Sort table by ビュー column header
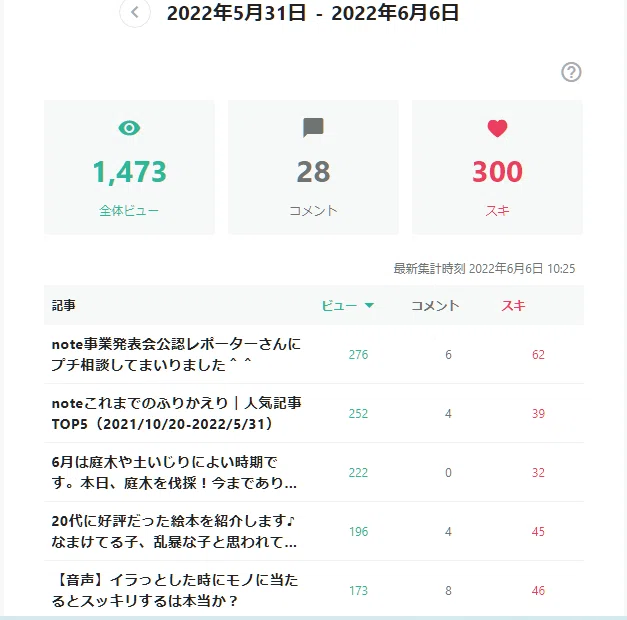Viewport: 627px width, 620px height. [x=339, y=306]
